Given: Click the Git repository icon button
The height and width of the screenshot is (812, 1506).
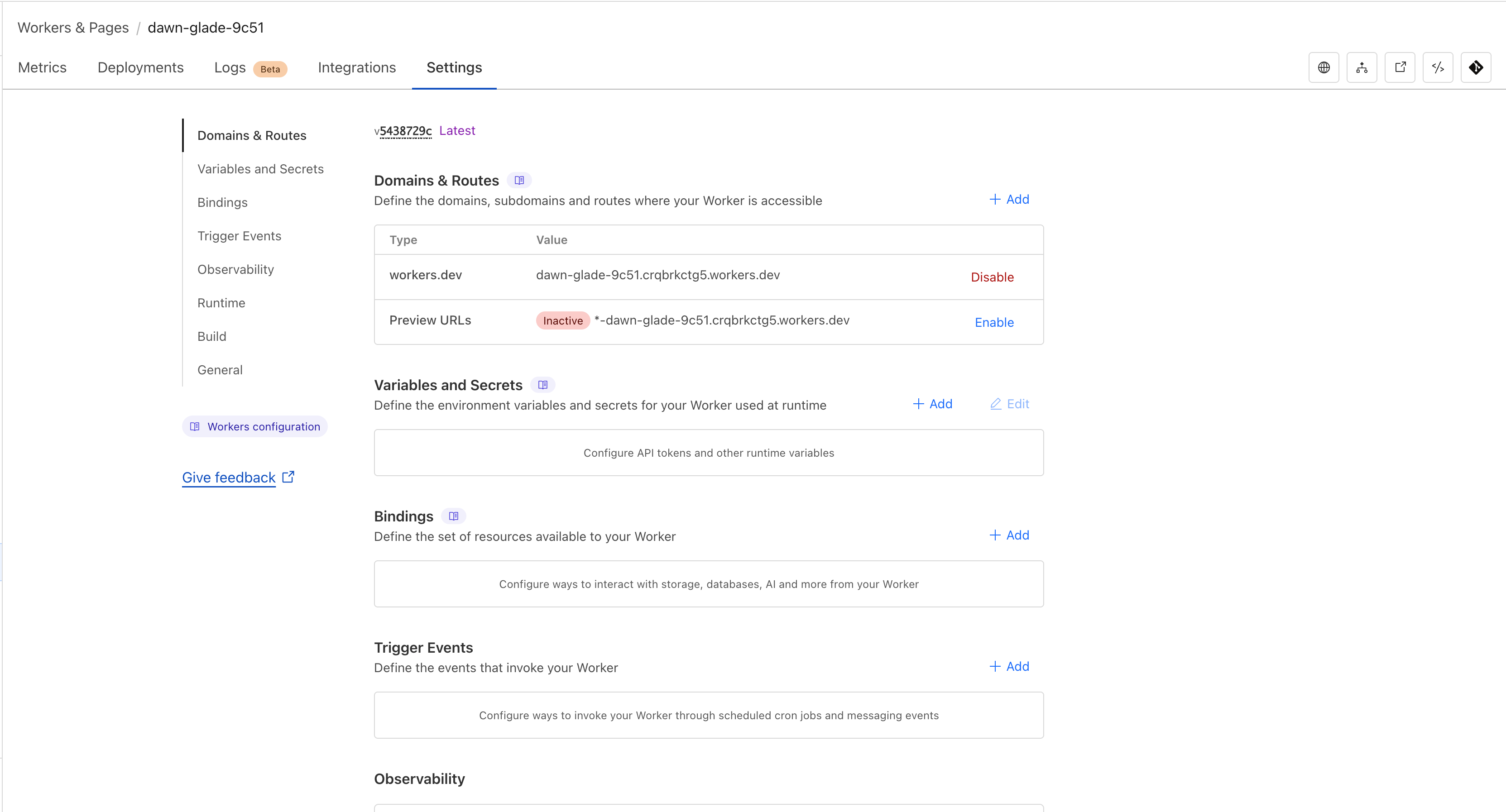Looking at the screenshot, I should click(x=1476, y=68).
